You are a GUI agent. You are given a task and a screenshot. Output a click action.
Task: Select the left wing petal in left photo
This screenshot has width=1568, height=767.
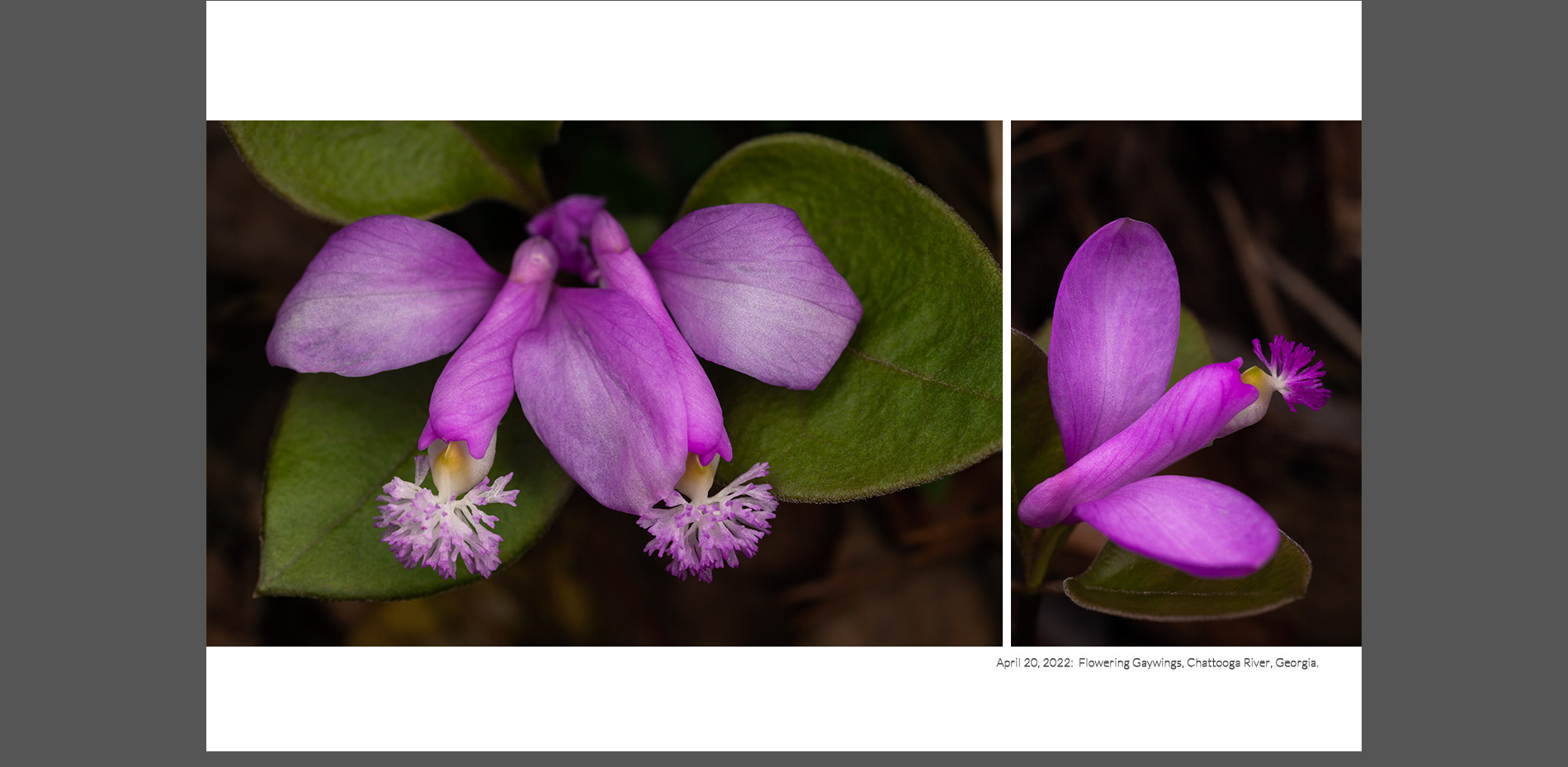coord(380,297)
